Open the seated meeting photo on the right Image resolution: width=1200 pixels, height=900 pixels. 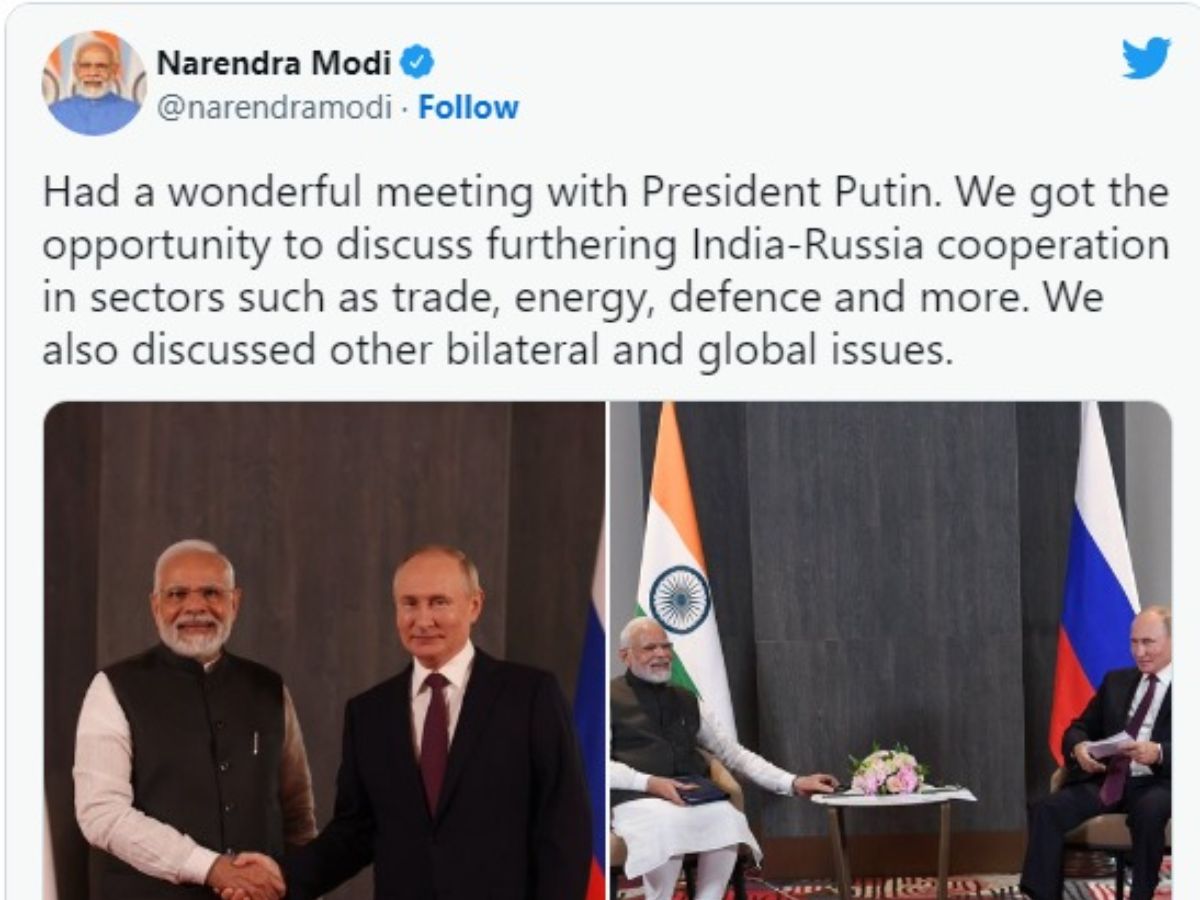(x=891, y=650)
